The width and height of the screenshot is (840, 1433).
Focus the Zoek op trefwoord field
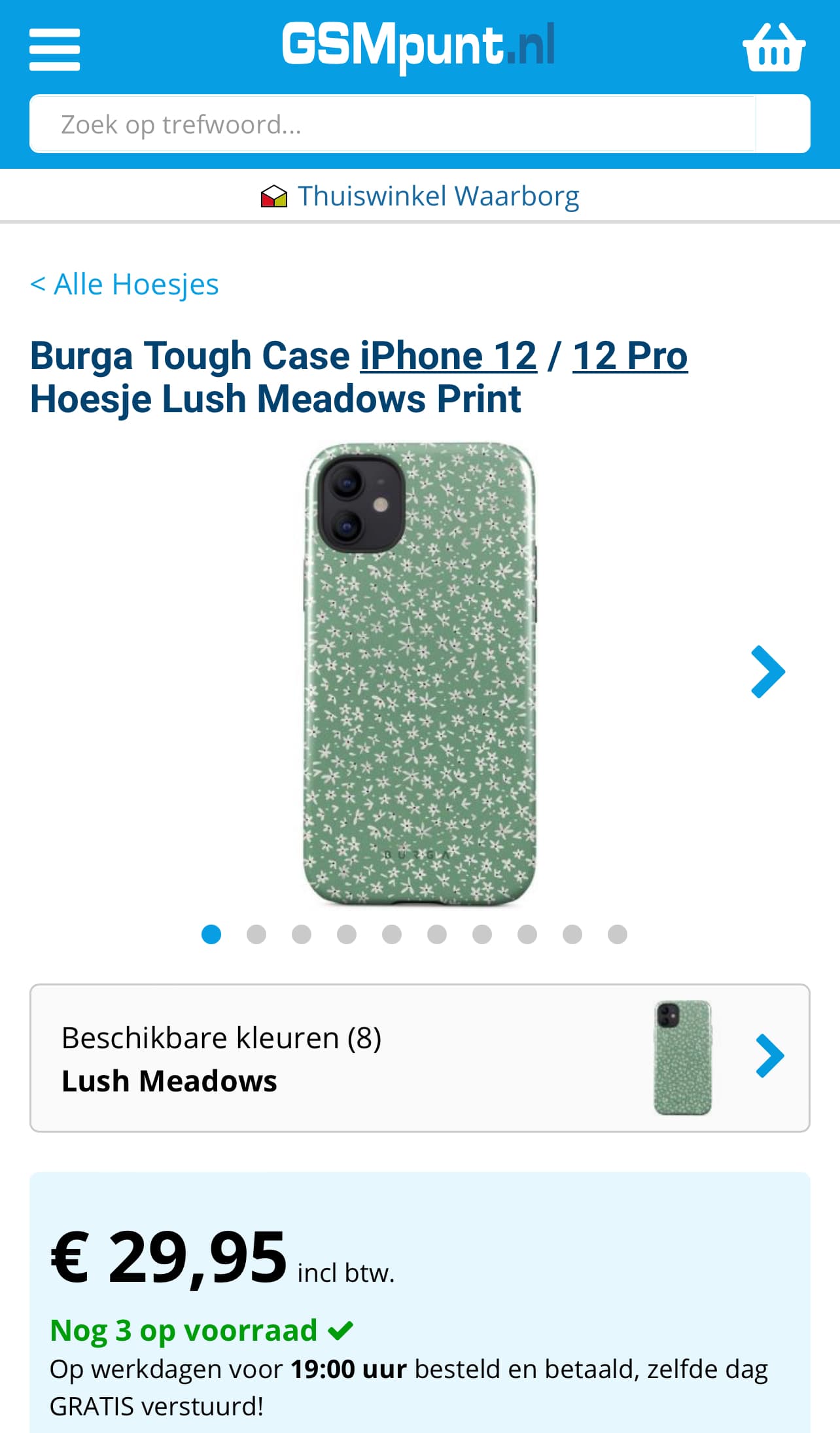pyautogui.click(x=393, y=124)
